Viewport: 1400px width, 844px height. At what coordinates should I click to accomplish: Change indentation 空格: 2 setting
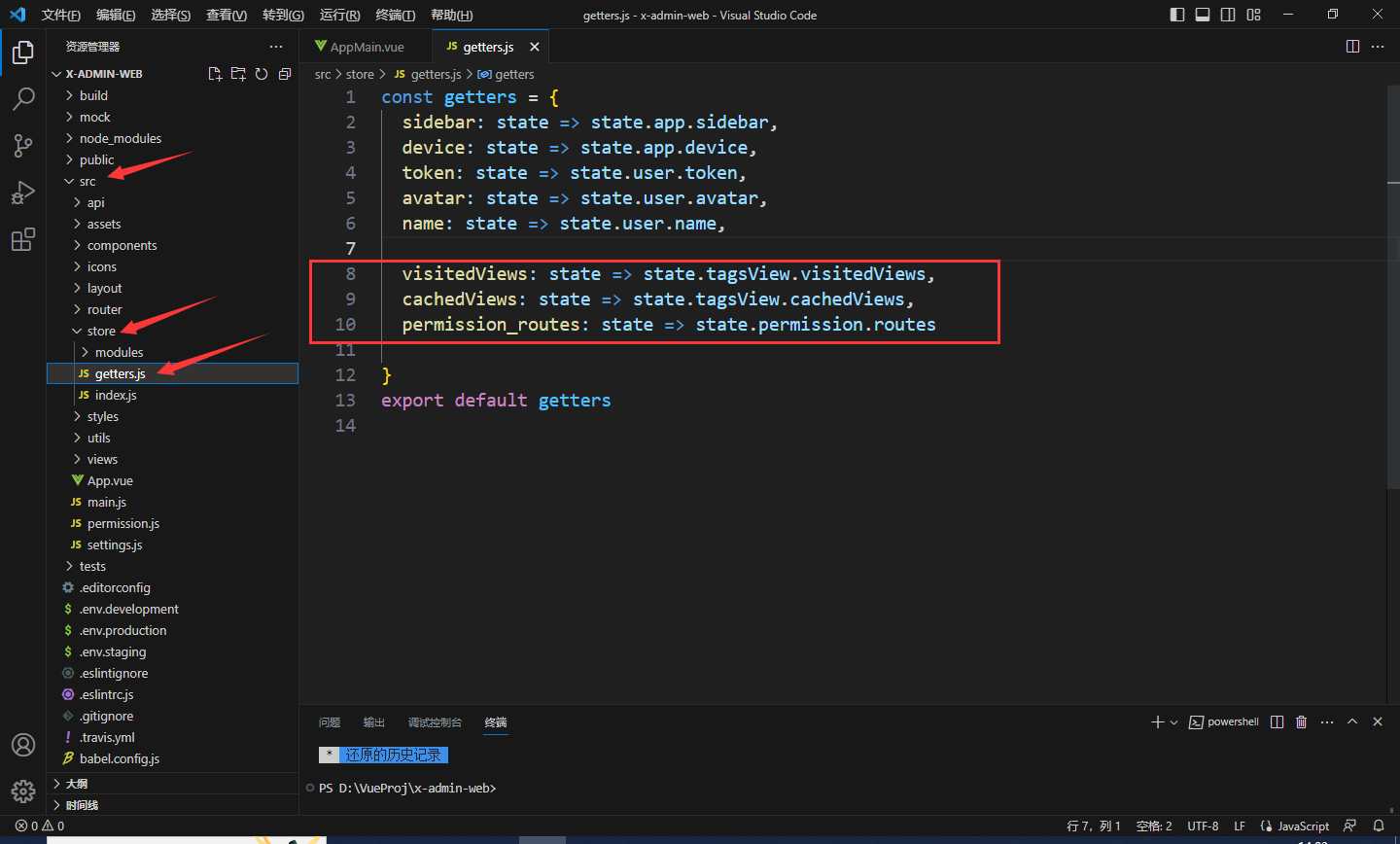(x=1154, y=826)
